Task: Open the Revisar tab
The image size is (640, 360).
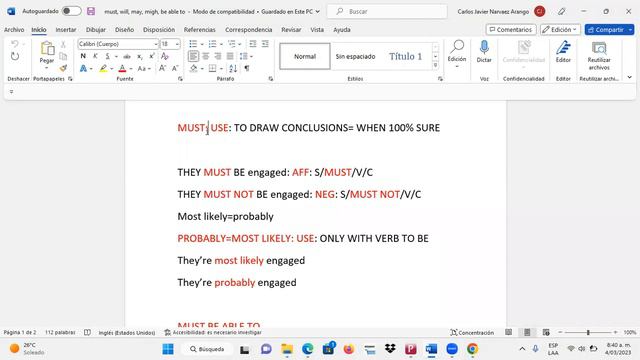Action: click(x=291, y=29)
